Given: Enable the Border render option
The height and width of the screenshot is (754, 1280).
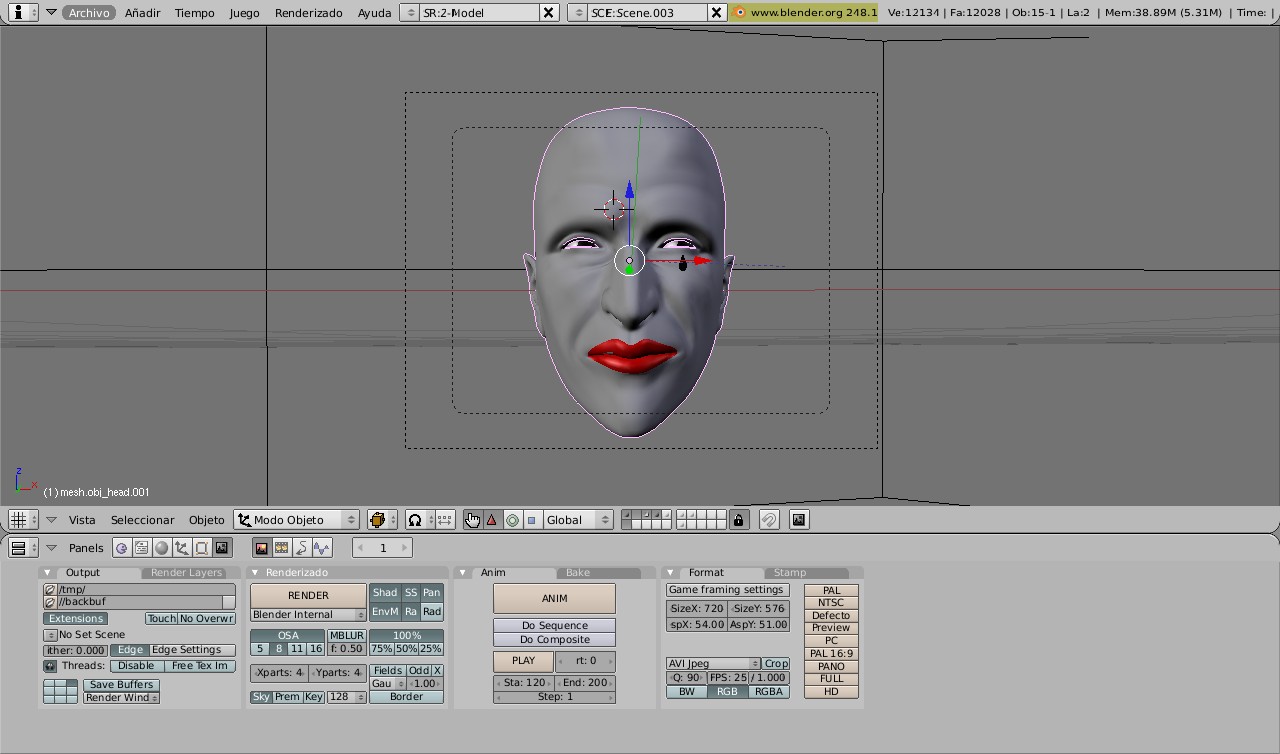Looking at the screenshot, I should point(407,696).
